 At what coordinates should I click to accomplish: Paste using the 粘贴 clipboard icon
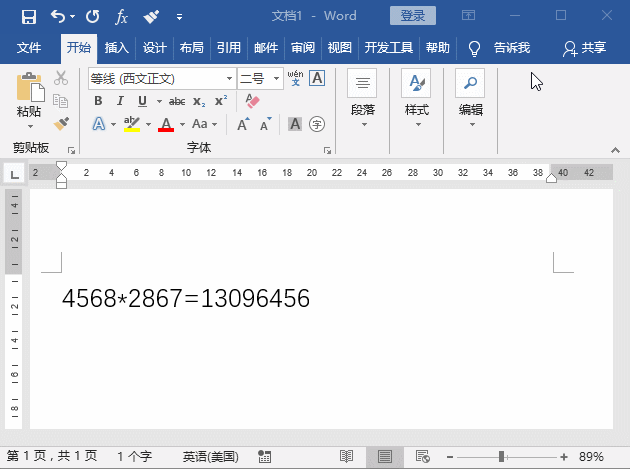point(31,87)
